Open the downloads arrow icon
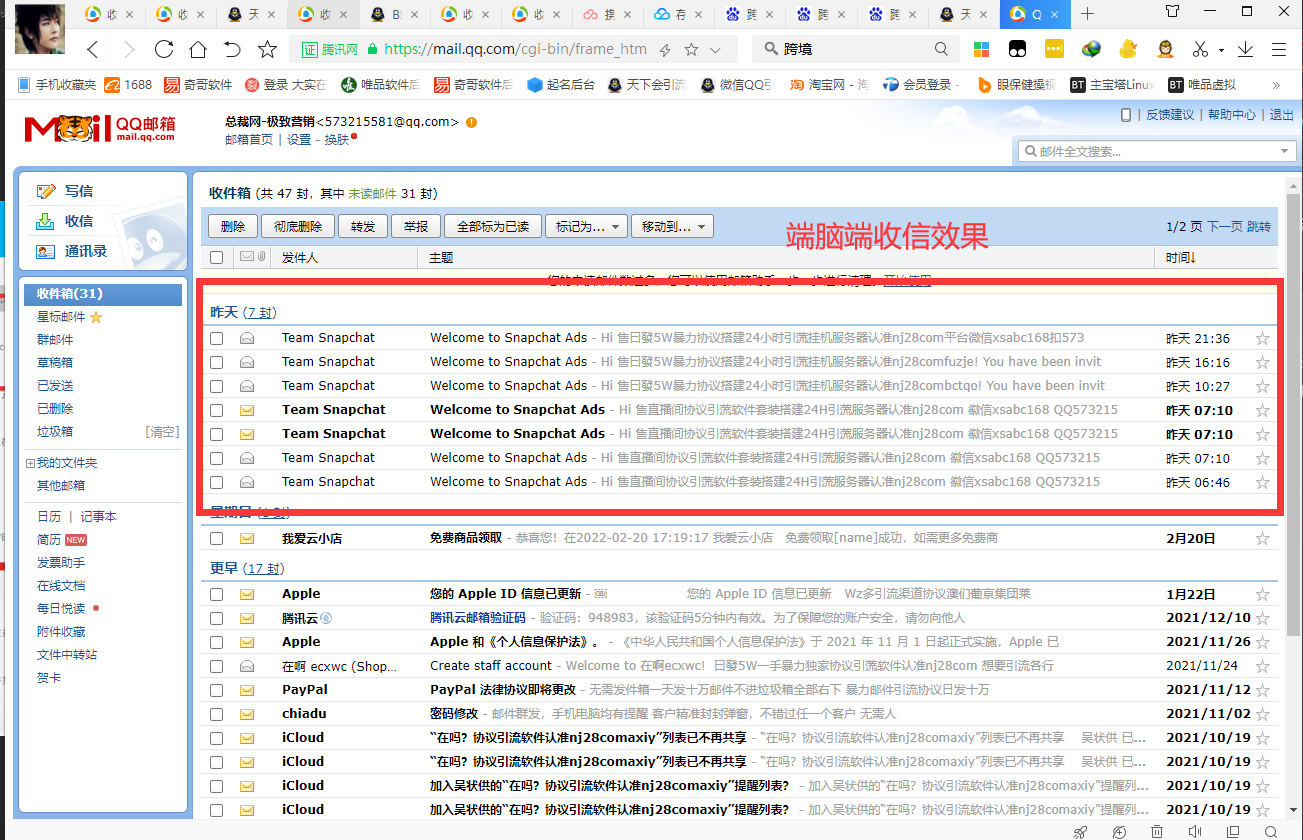 click(1246, 49)
